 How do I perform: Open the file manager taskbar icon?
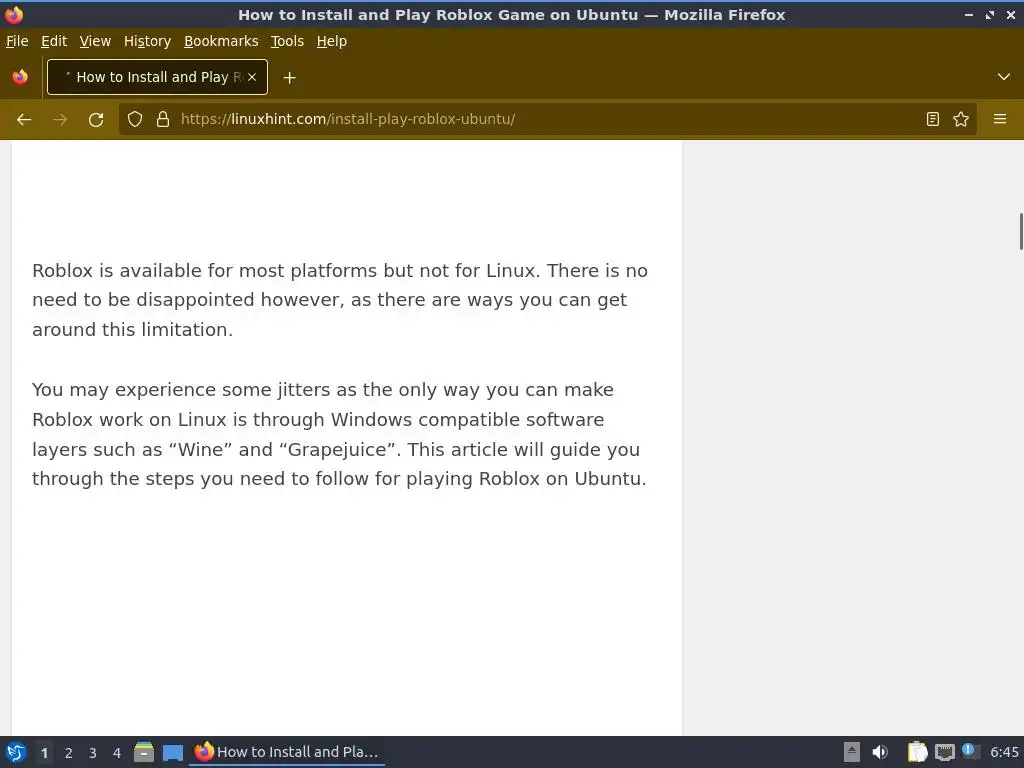144,752
